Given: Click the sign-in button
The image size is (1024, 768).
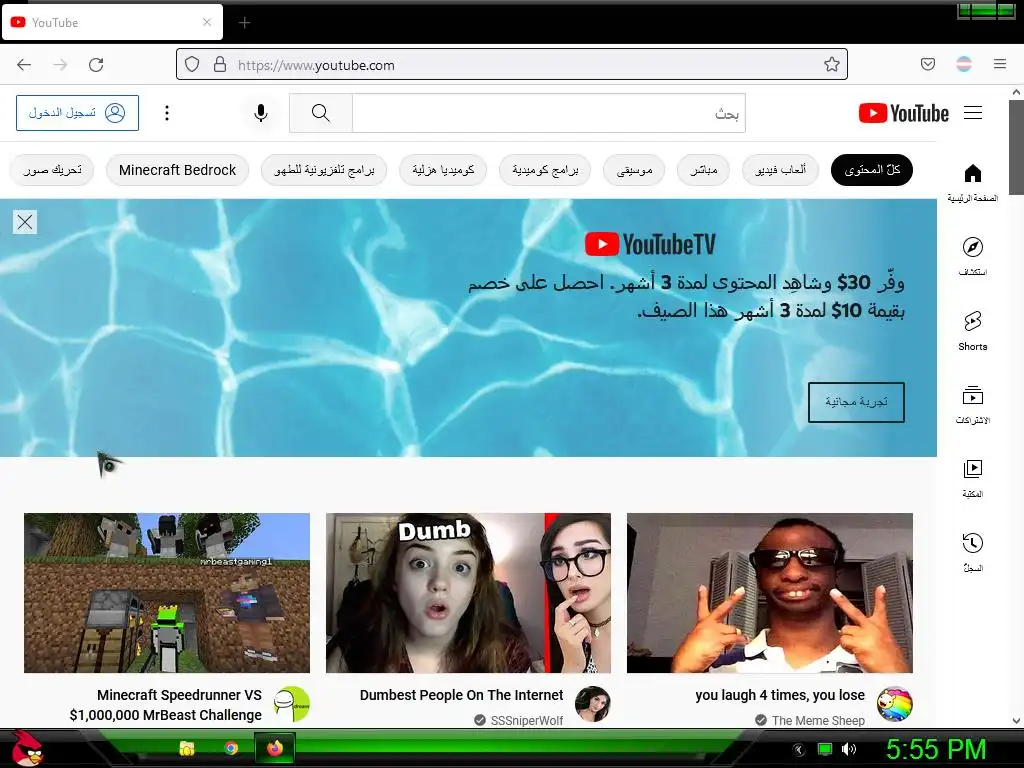Looking at the screenshot, I should coord(78,113).
